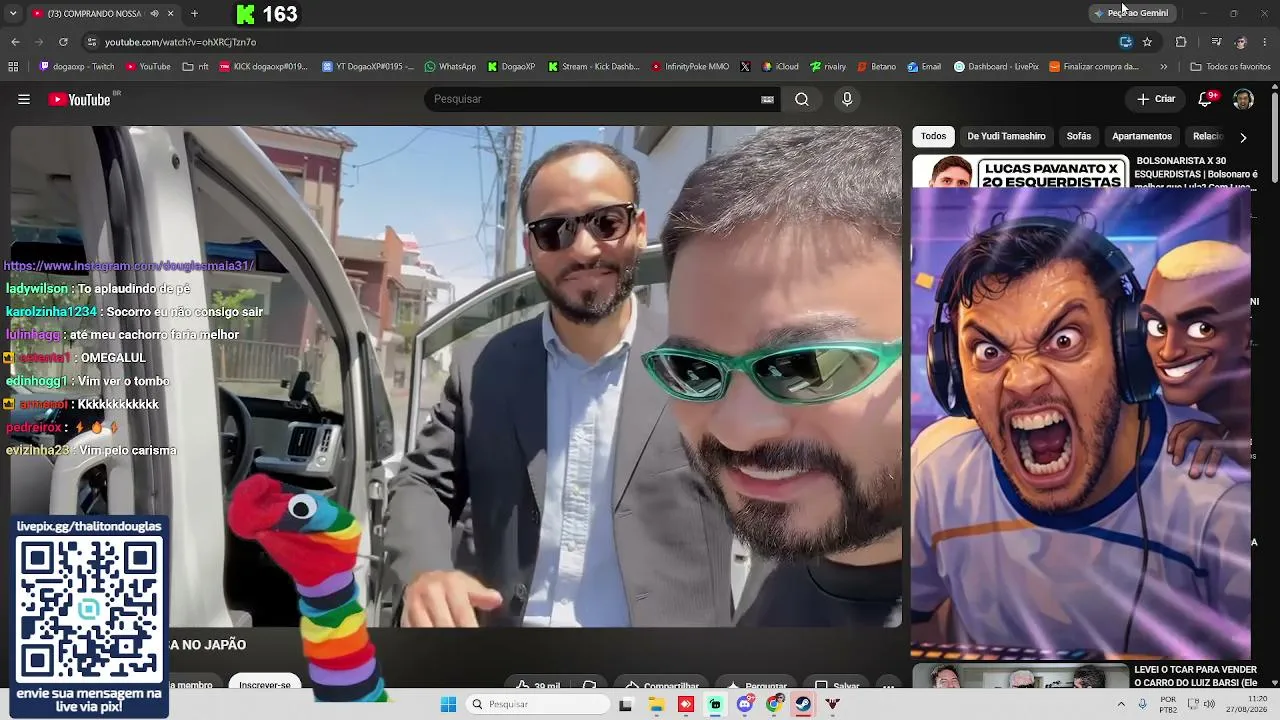
Task: Open the Chrome three-dot menu
Action: coord(1265,42)
